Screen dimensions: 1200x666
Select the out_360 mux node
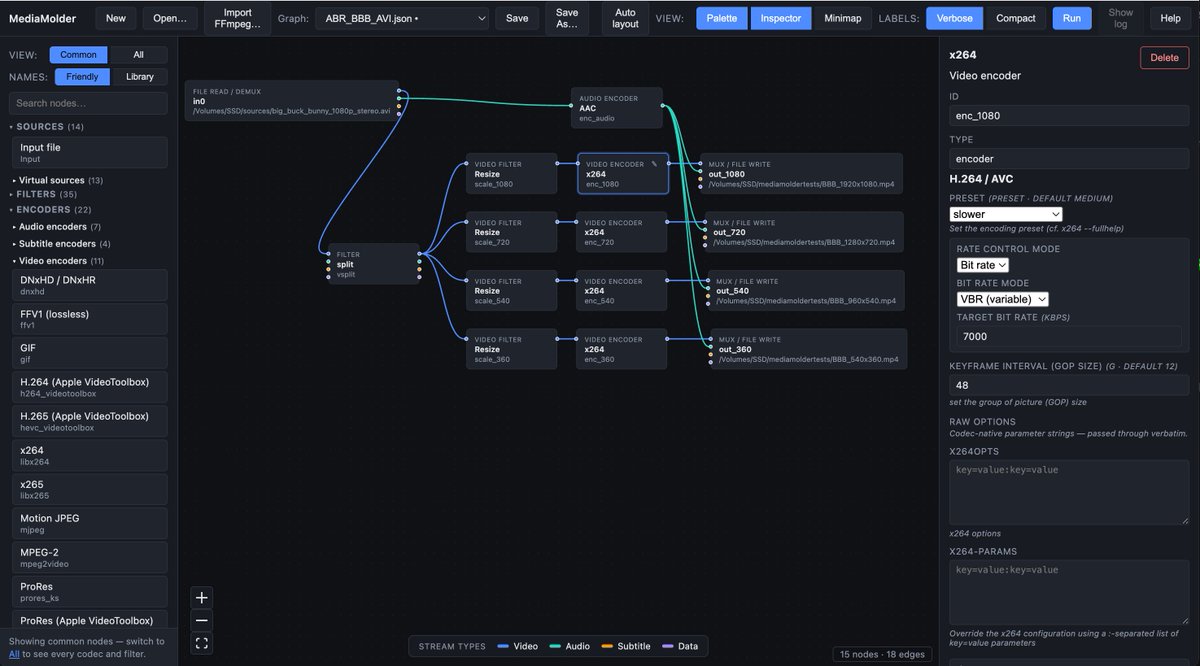tap(807, 349)
